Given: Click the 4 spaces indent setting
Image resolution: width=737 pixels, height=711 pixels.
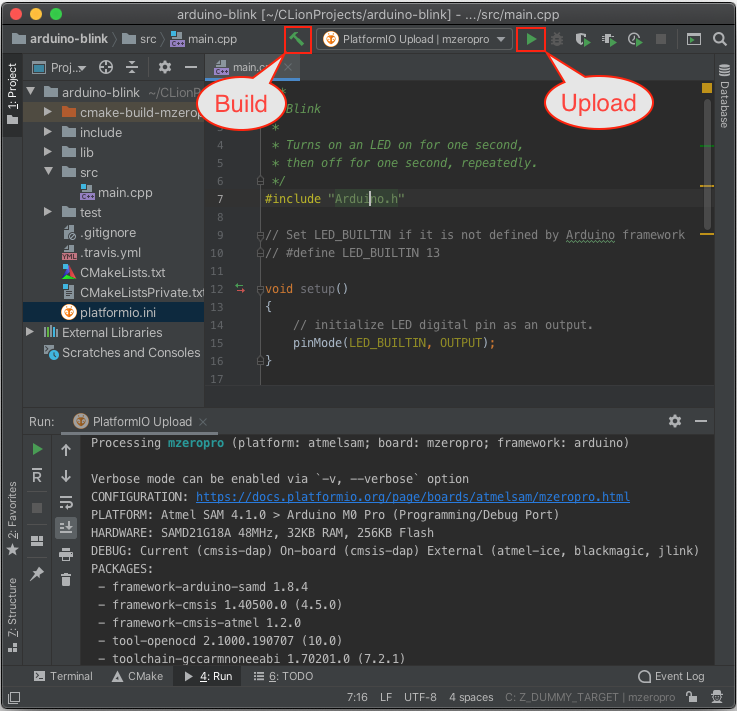Looking at the screenshot, I should [471, 697].
